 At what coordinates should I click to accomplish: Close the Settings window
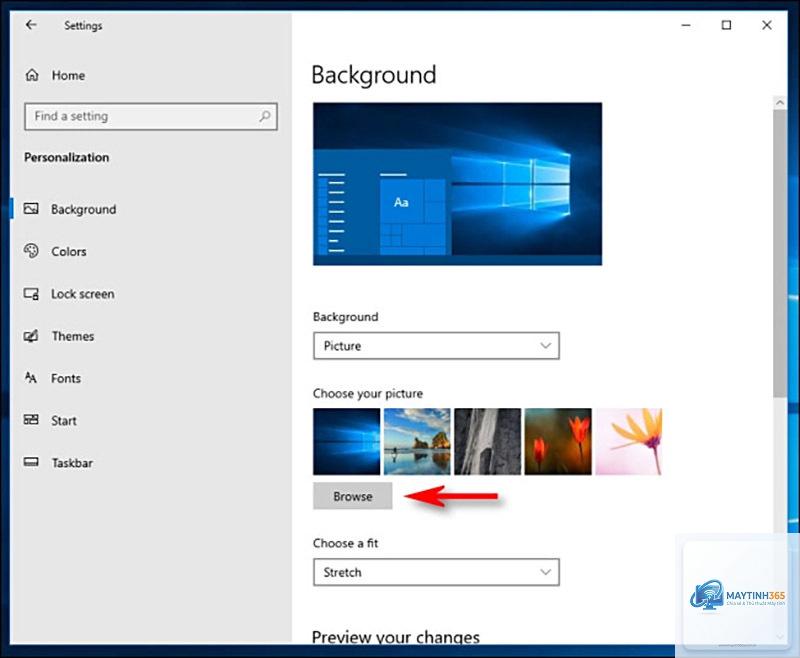click(x=766, y=25)
